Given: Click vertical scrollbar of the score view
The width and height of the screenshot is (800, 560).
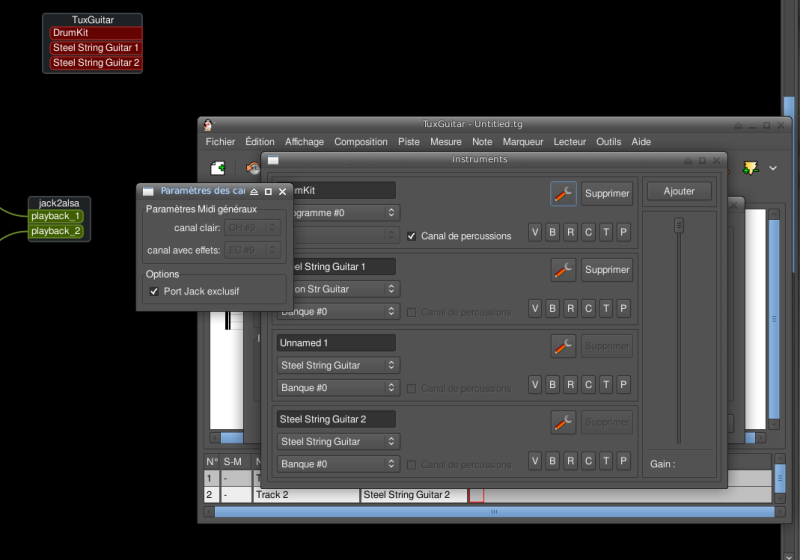Looking at the screenshot, I should click(x=774, y=319).
